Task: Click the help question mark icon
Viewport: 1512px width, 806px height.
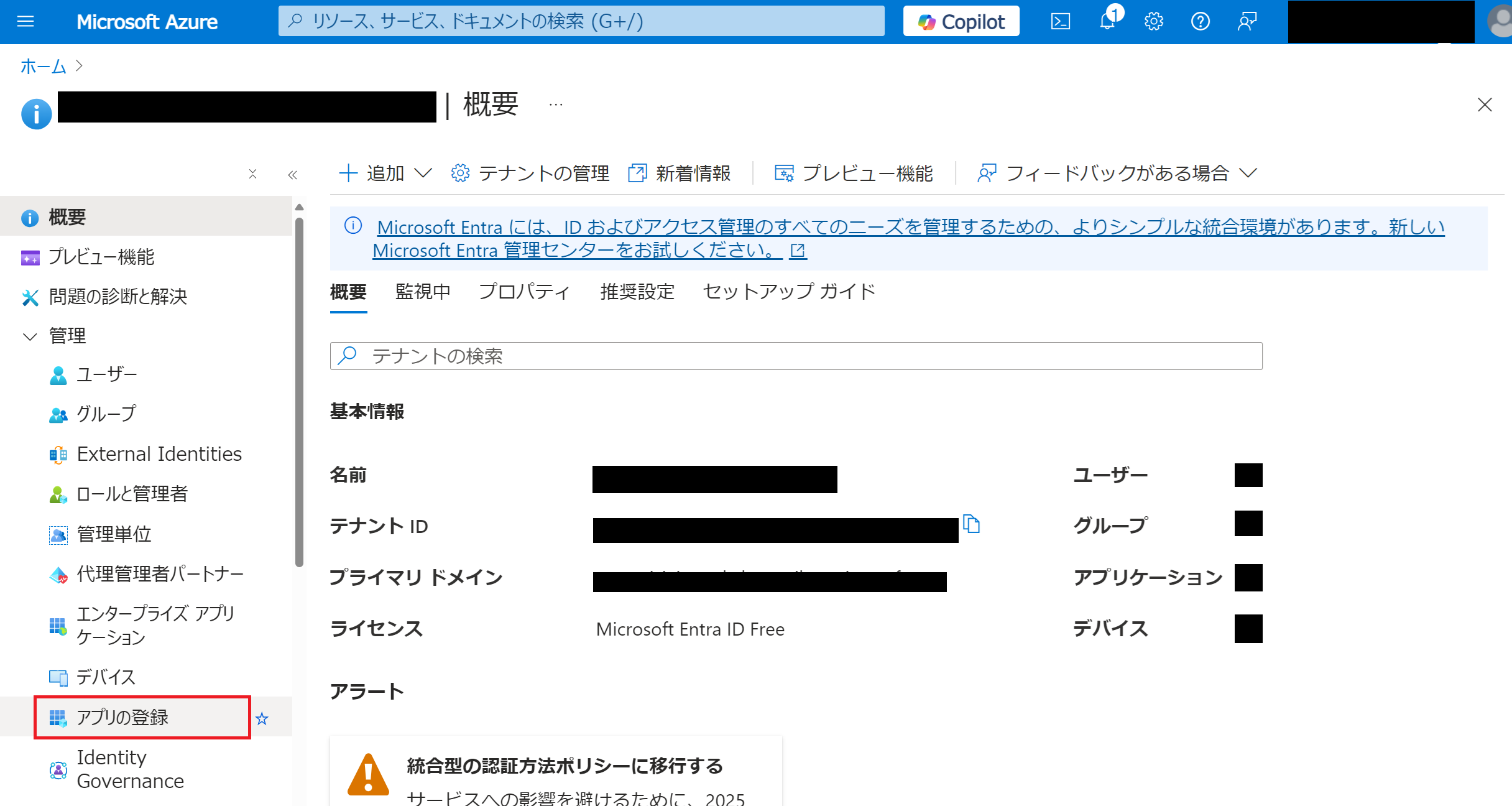Action: pyautogui.click(x=1200, y=22)
